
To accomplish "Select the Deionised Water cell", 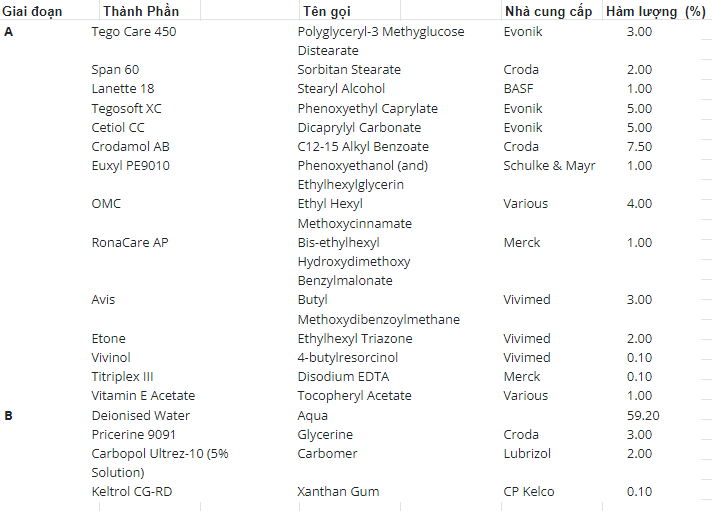I will pyautogui.click(x=140, y=416).
